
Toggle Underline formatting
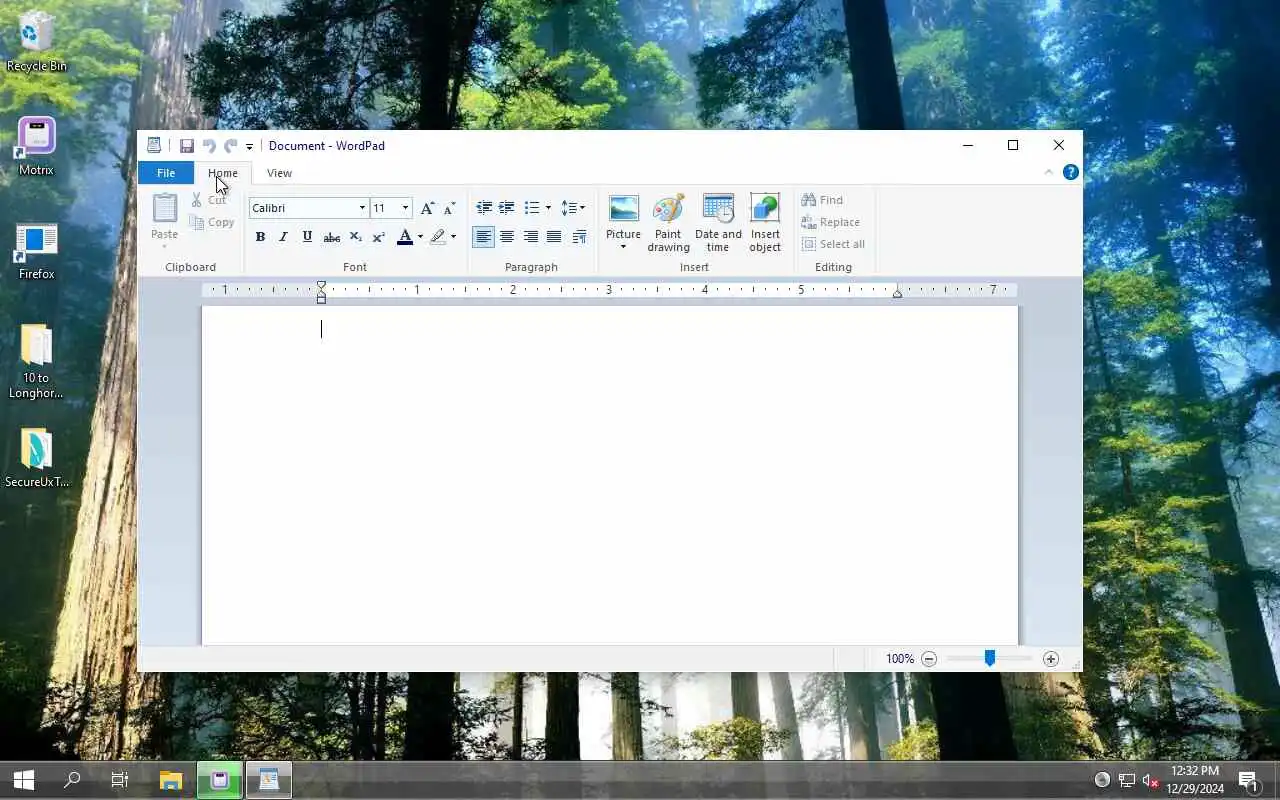click(x=307, y=237)
